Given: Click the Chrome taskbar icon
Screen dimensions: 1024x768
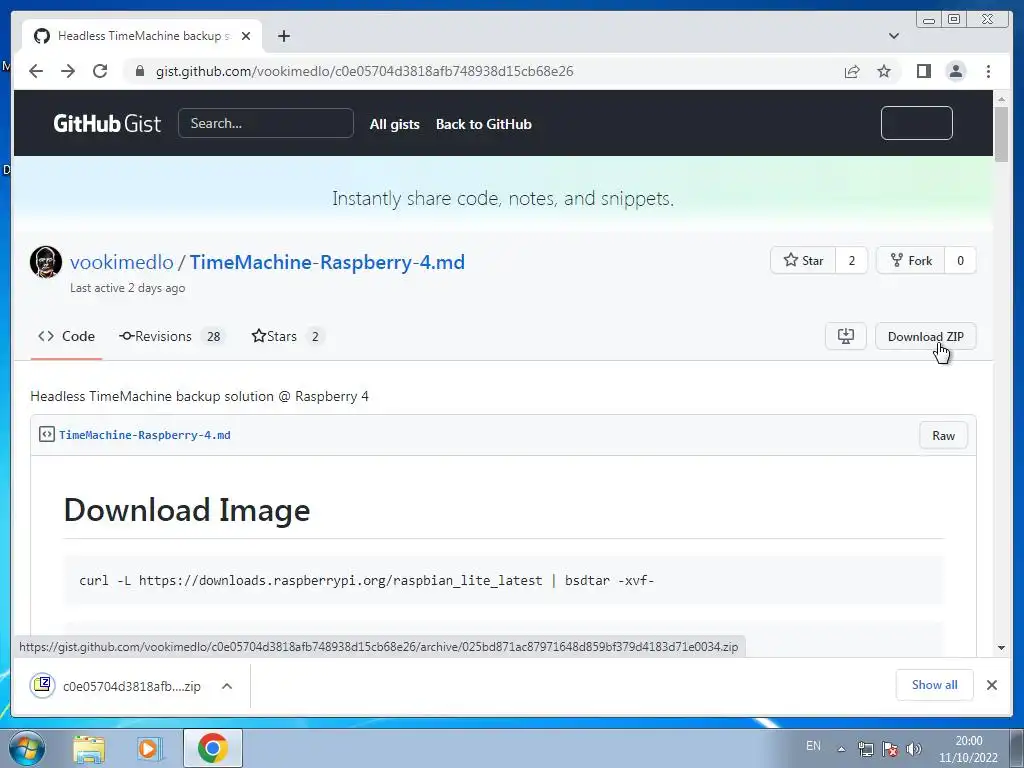Looking at the screenshot, I should point(212,748).
